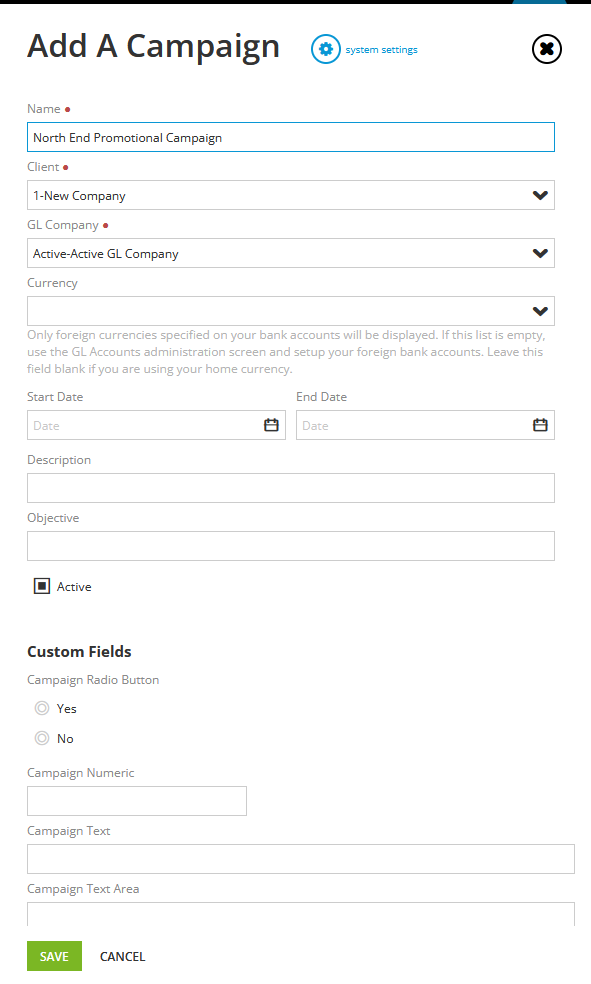
Task: Click the Campaign Text Area box
Action: click(301, 914)
